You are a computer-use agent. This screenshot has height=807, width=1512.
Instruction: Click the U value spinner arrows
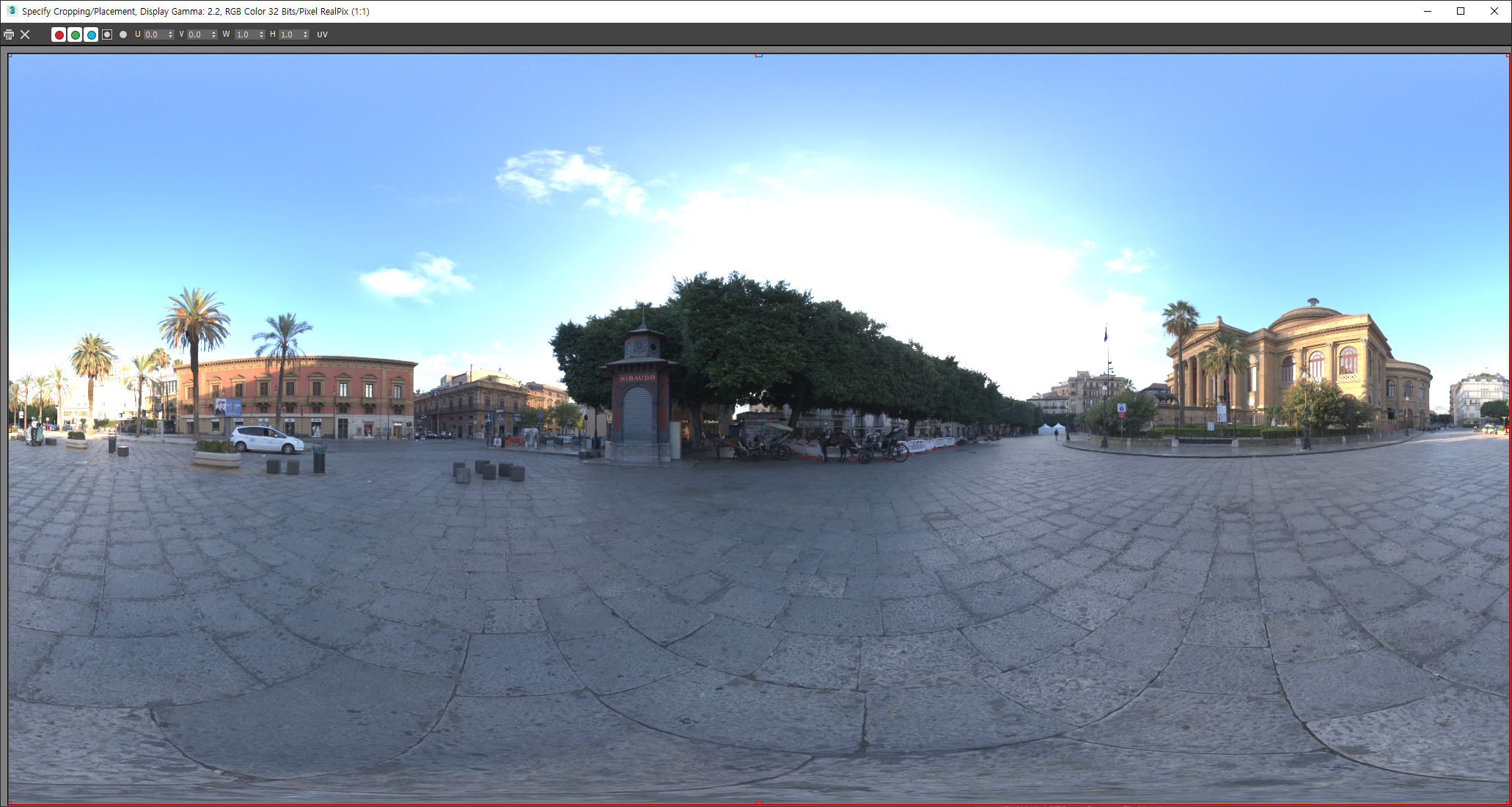click(x=171, y=34)
